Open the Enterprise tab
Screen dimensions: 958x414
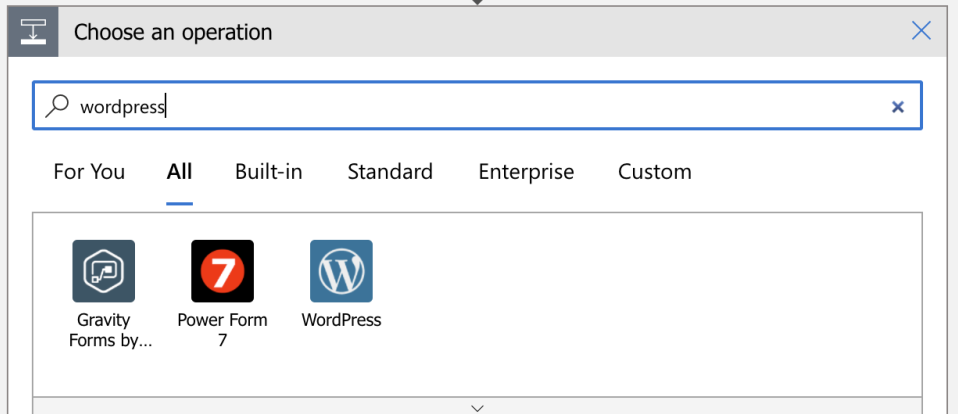526,172
